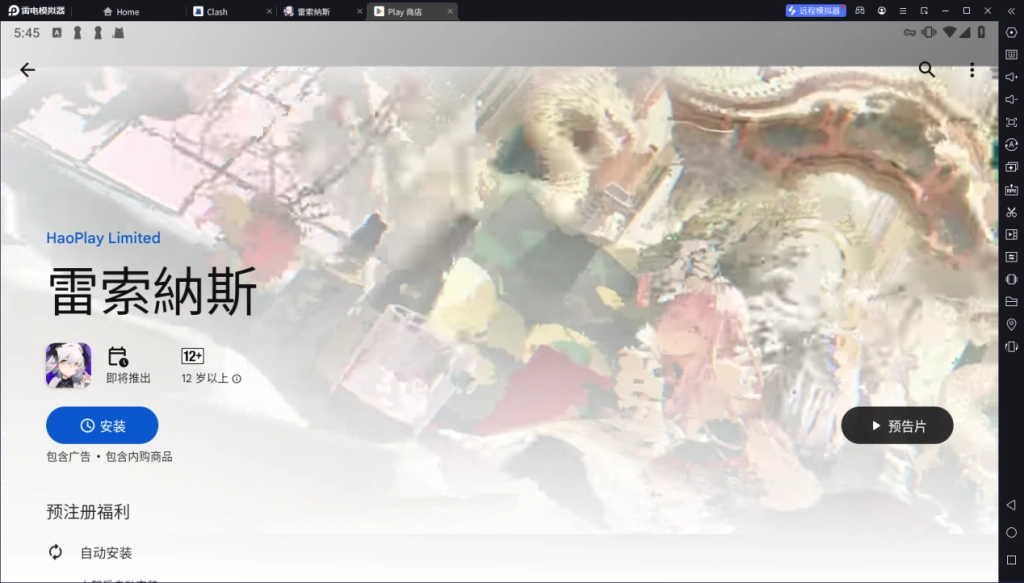Close the 雷索納斯 emulator tab

pos(359,11)
